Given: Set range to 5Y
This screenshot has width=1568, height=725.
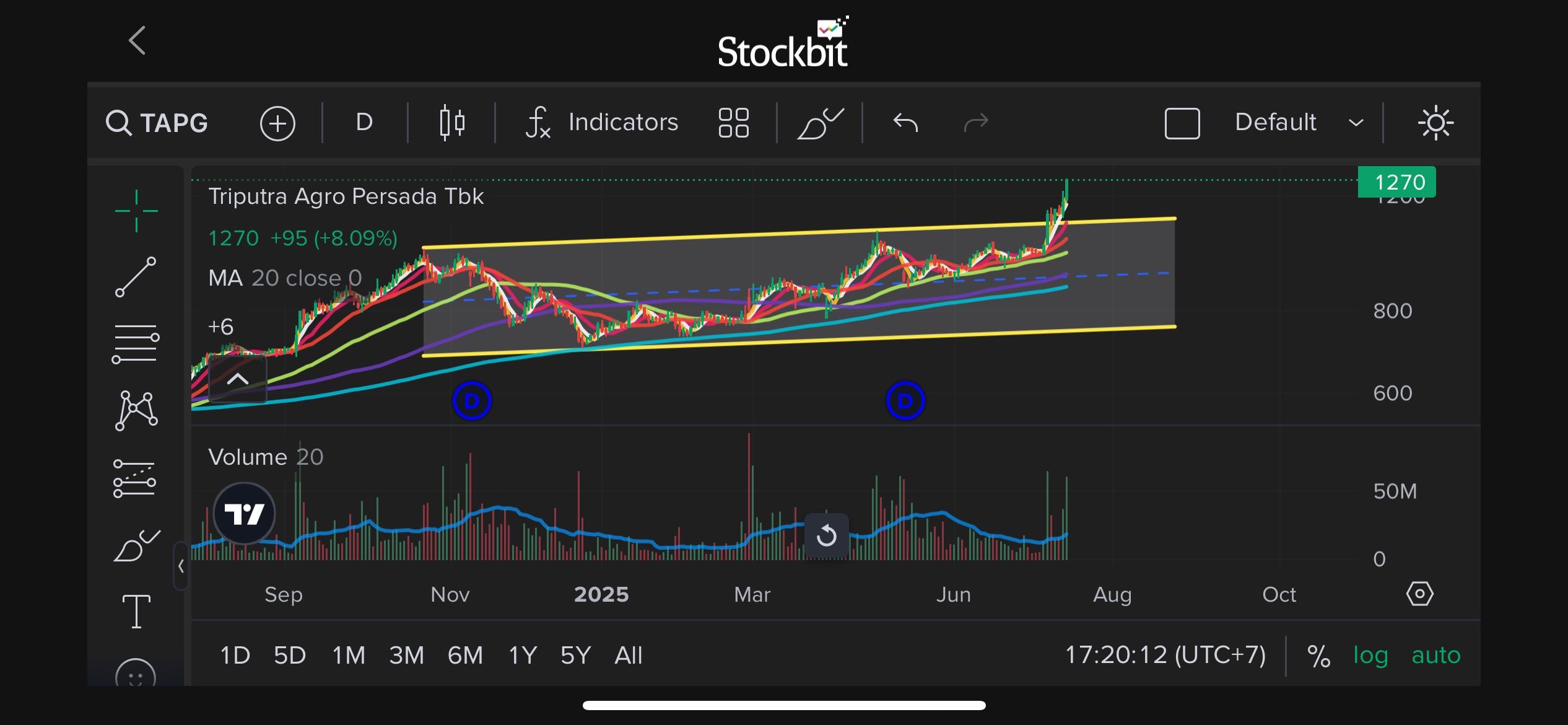Looking at the screenshot, I should [x=575, y=655].
